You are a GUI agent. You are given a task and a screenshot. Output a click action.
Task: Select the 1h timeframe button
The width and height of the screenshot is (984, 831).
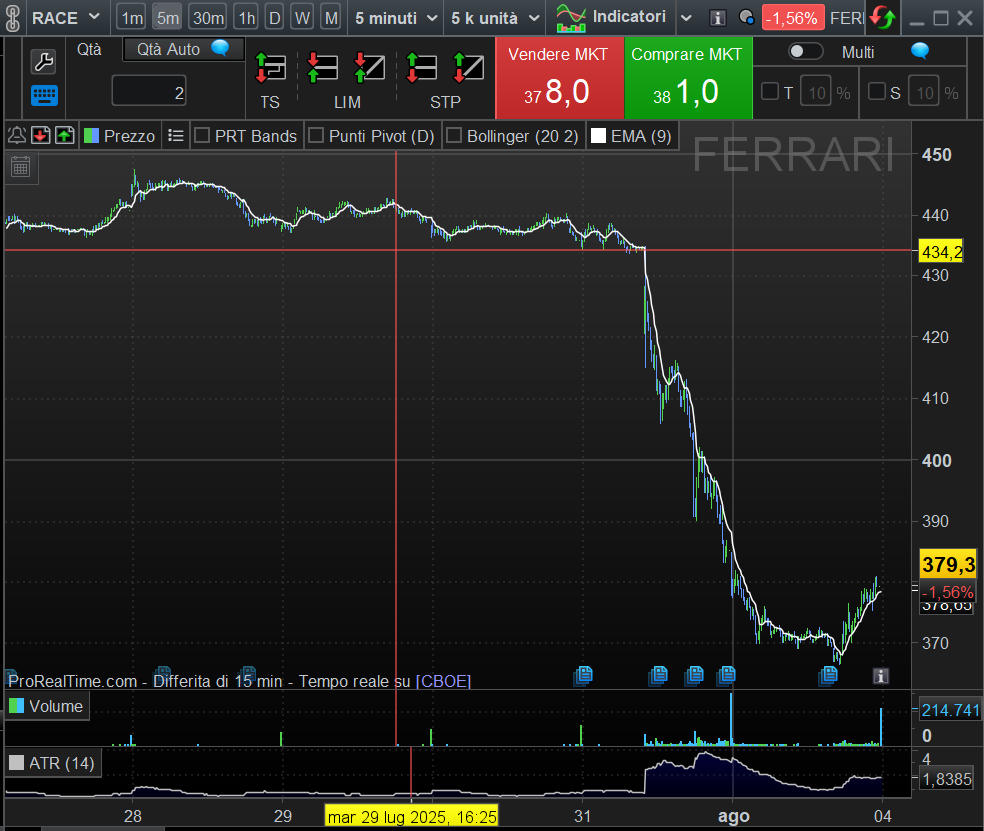tap(246, 18)
